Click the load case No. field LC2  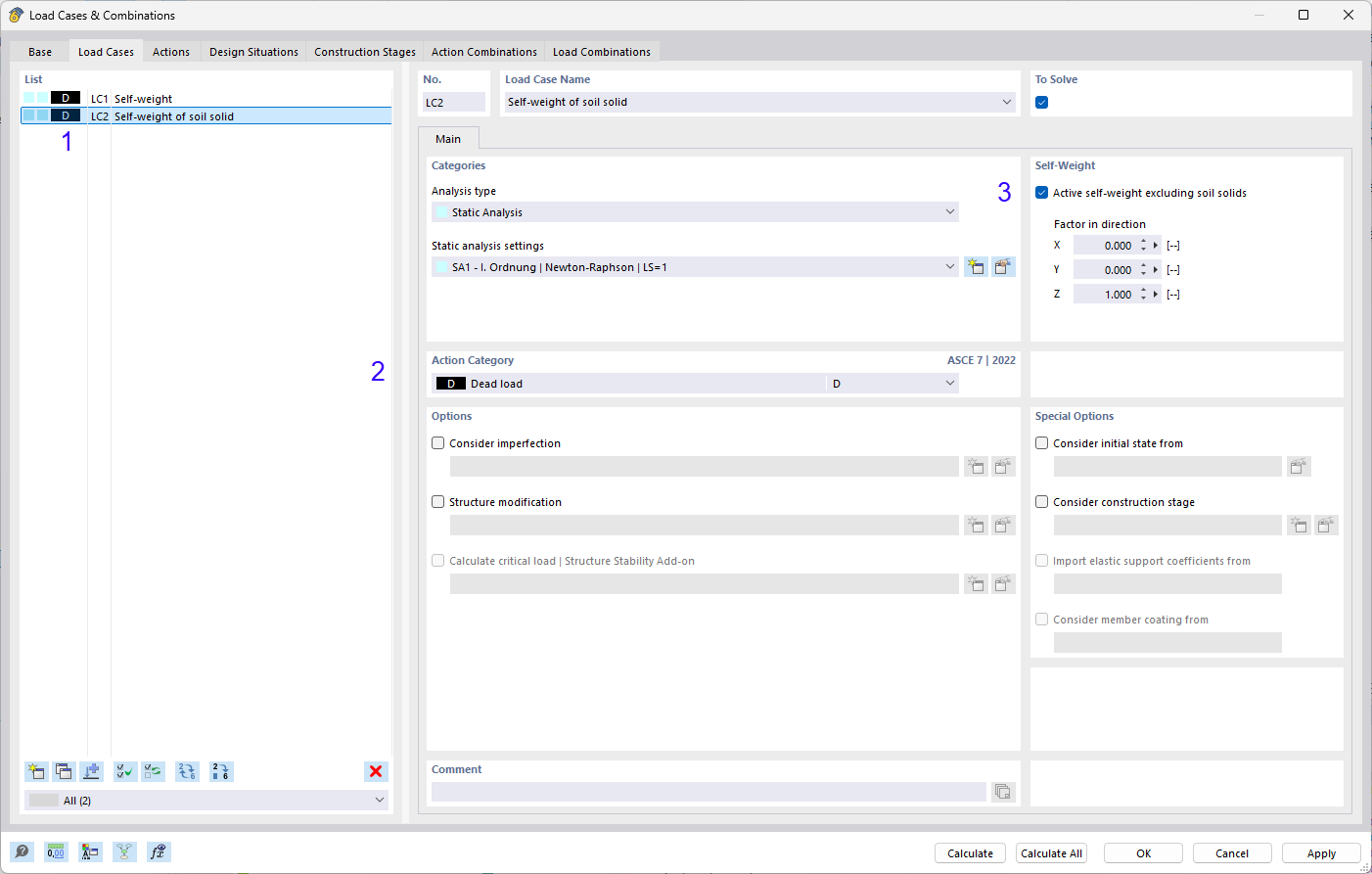pos(454,103)
